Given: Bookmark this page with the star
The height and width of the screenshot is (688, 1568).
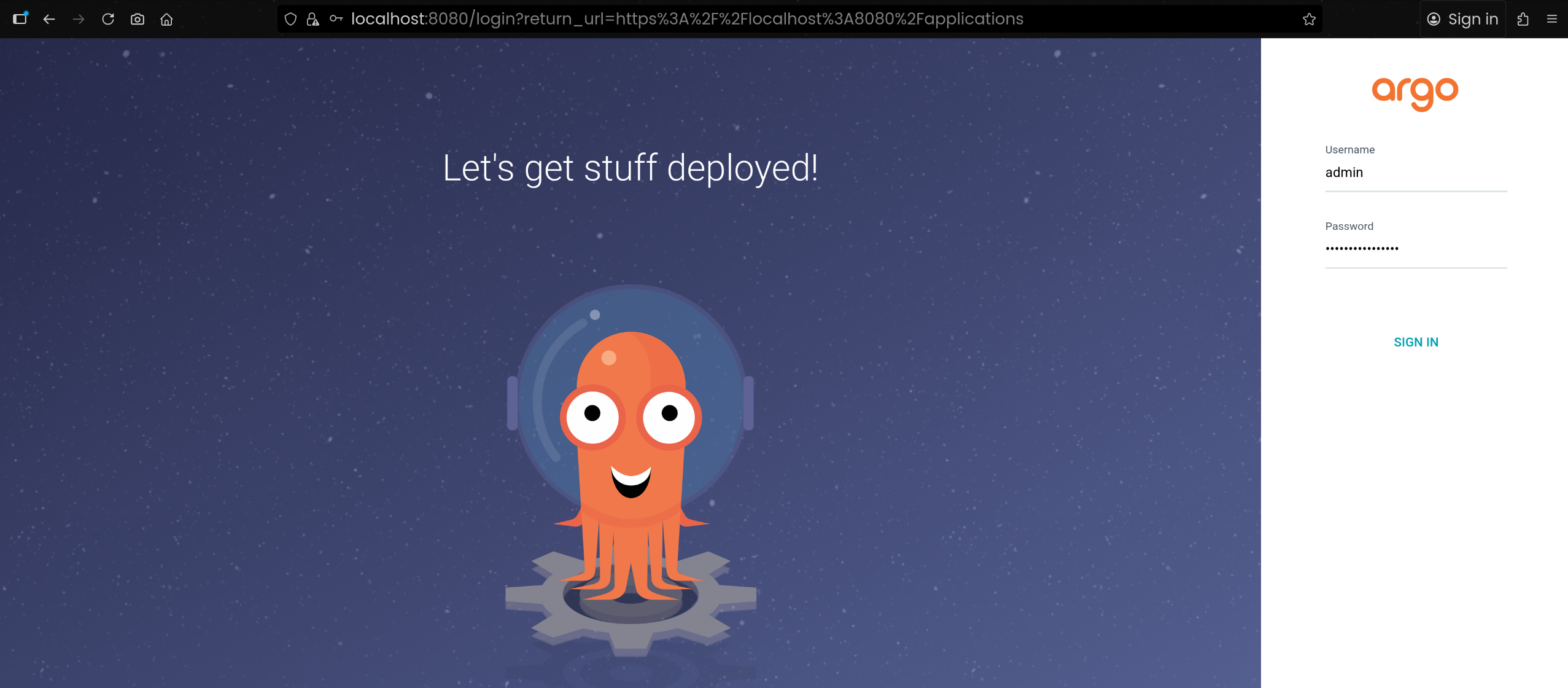Looking at the screenshot, I should 1309,19.
